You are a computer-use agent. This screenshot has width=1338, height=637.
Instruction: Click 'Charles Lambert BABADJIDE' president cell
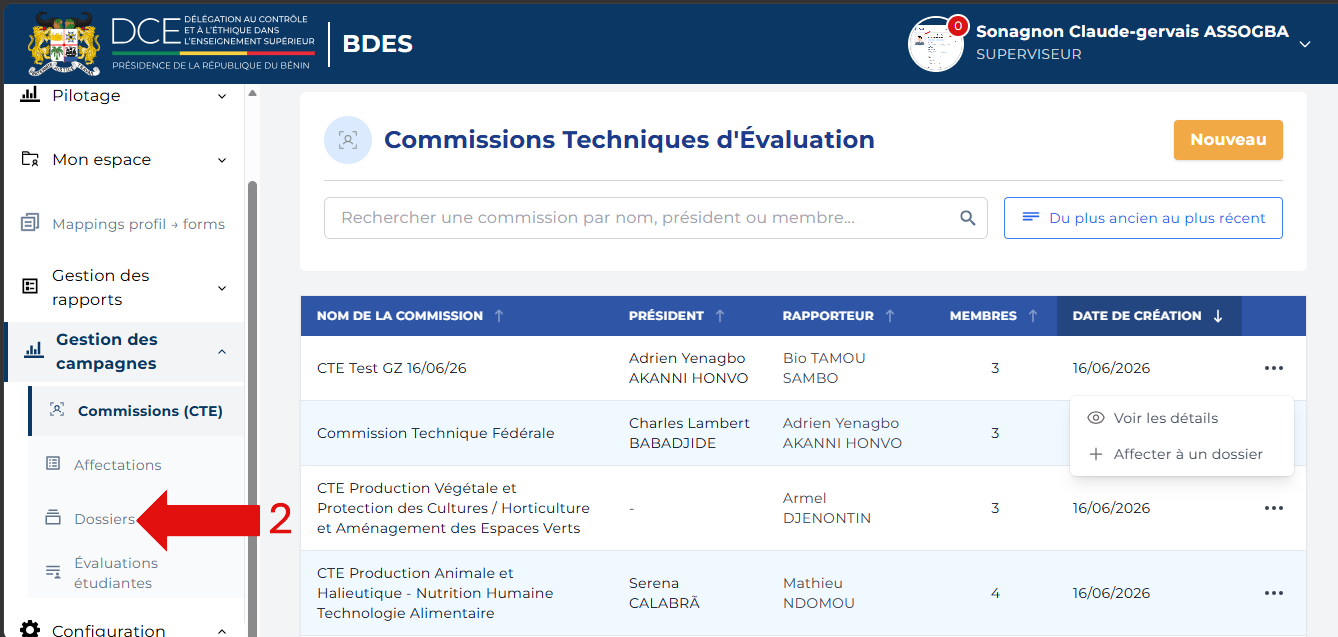[x=689, y=433]
